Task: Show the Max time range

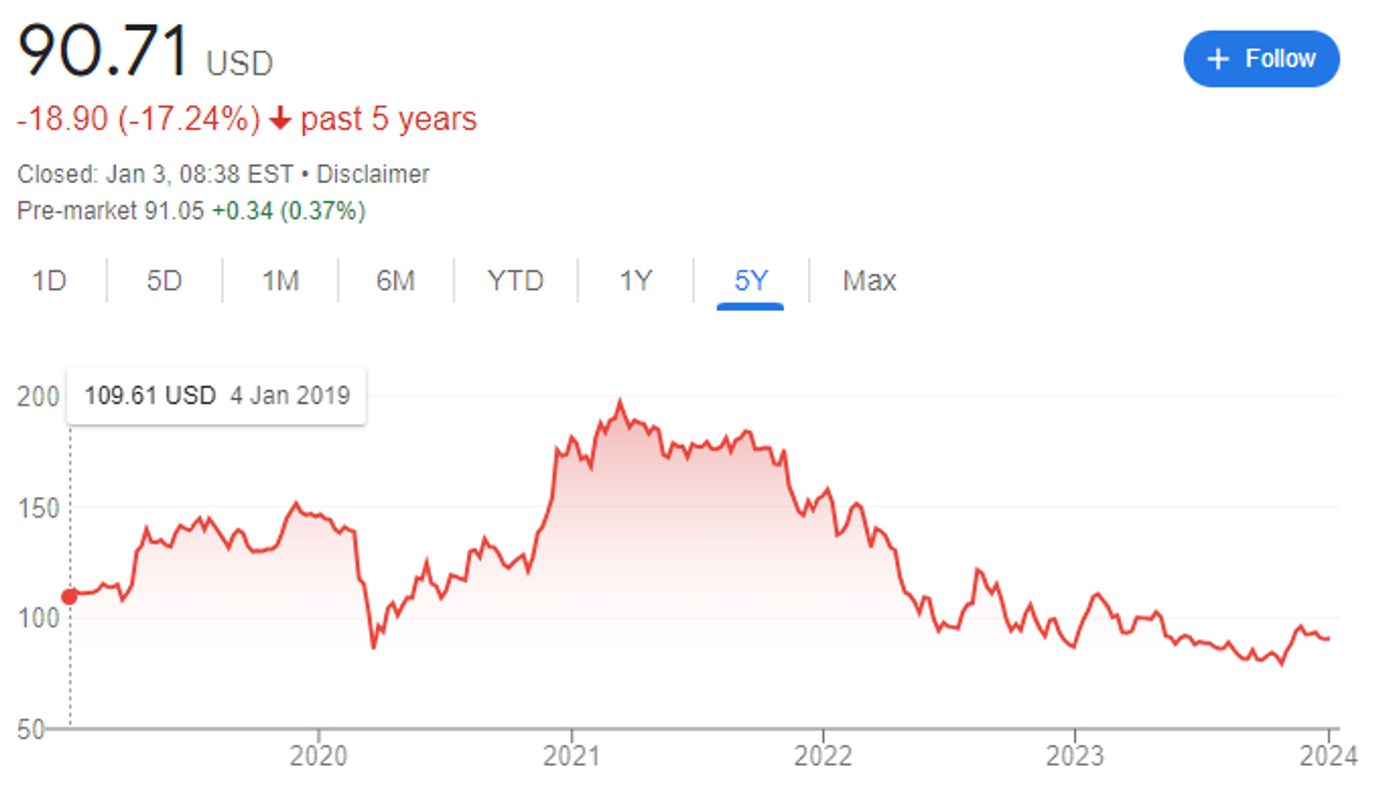Action: click(x=869, y=281)
